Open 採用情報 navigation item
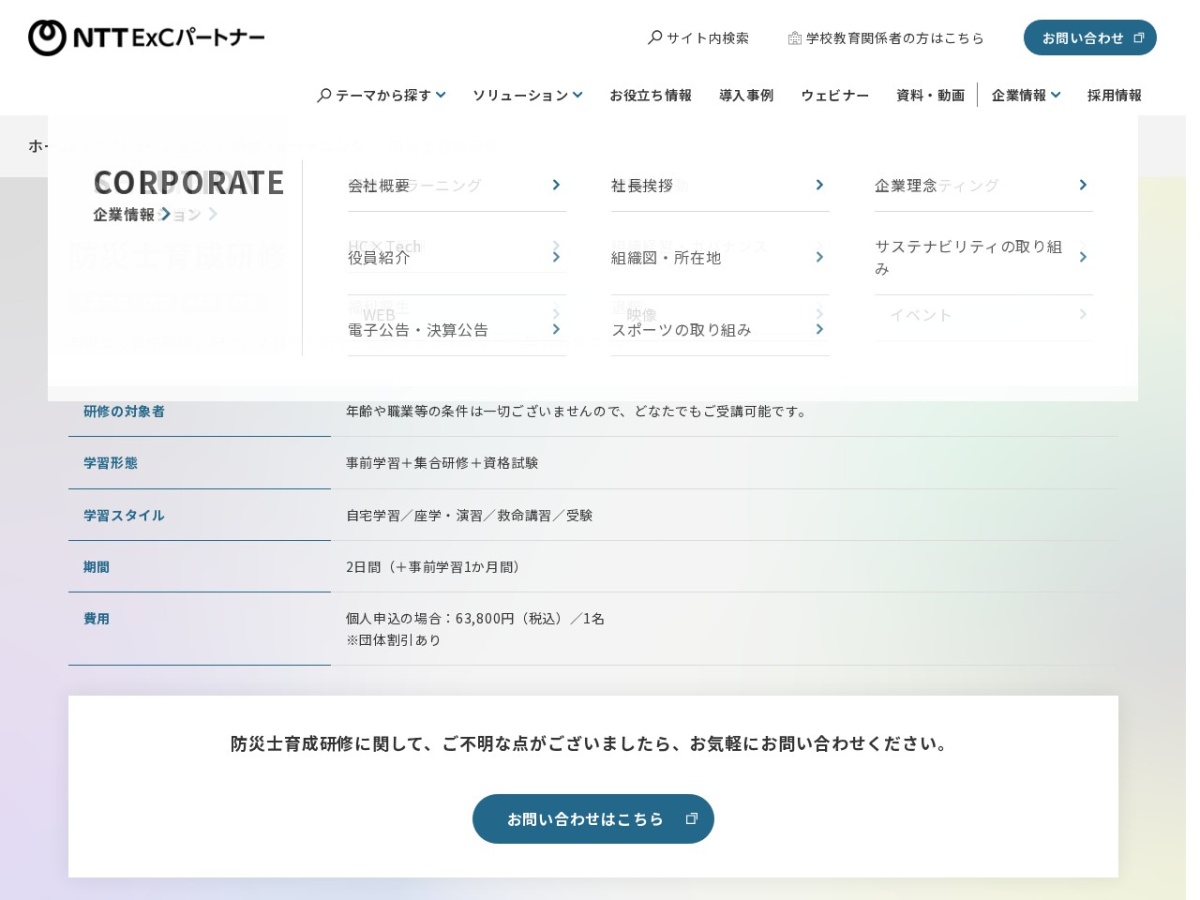The height and width of the screenshot is (900, 1200). [x=1114, y=95]
